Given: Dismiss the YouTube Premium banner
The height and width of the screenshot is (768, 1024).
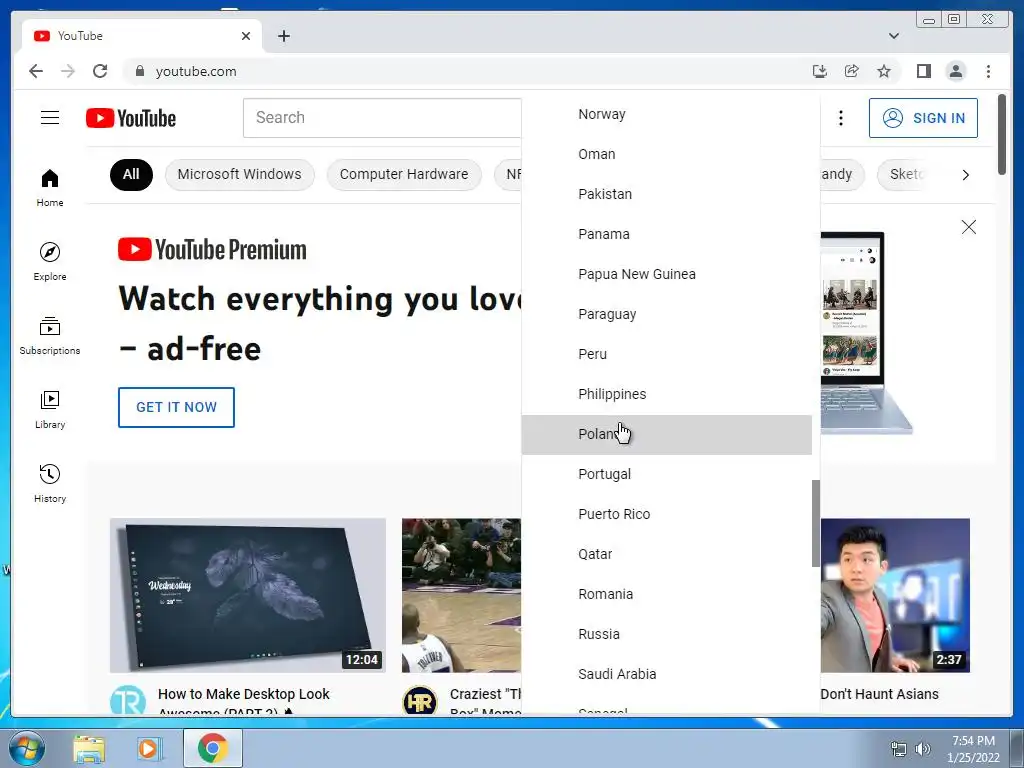Looking at the screenshot, I should pyautogui.click(x=968, y=227).
